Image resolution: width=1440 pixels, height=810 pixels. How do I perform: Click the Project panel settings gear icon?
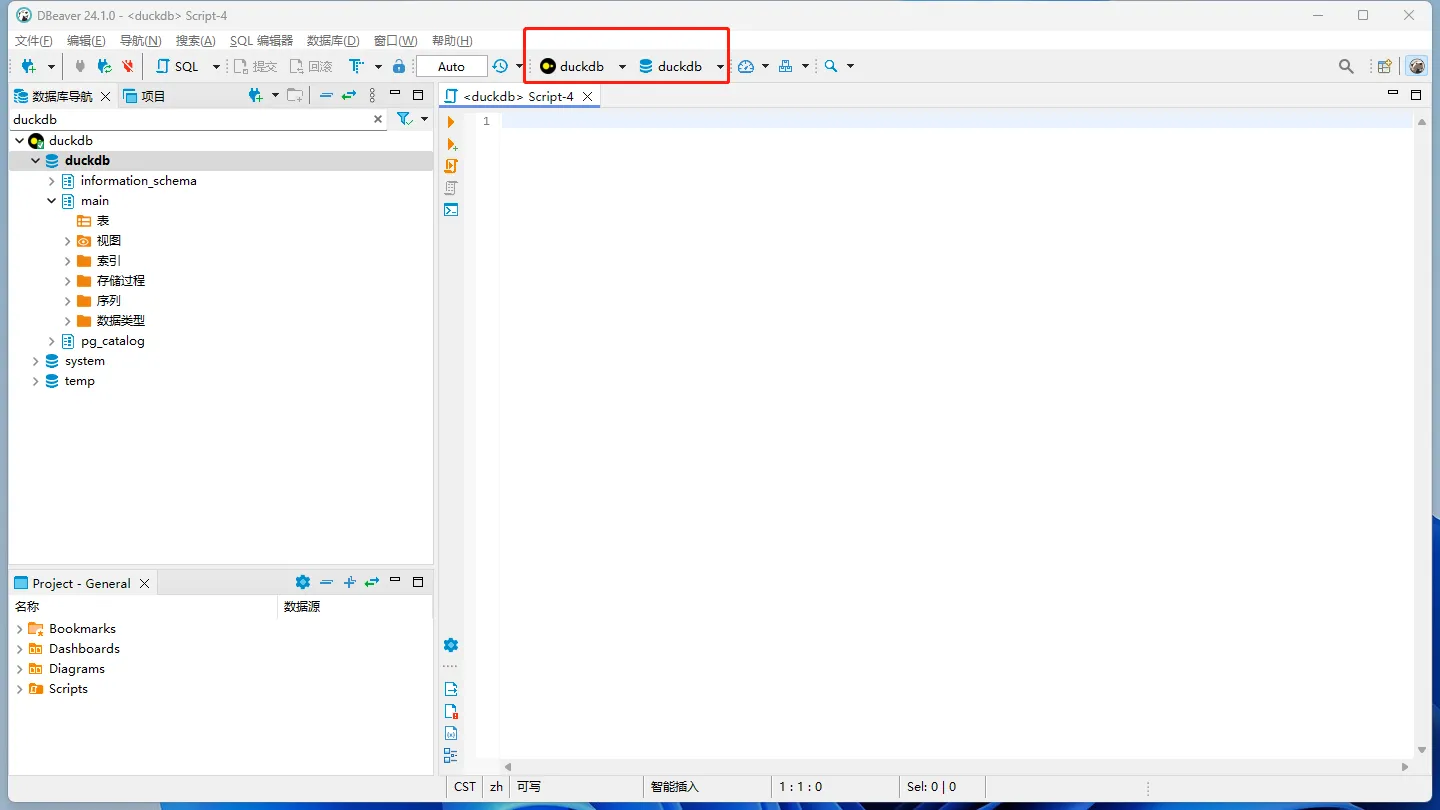click(303, 582)
